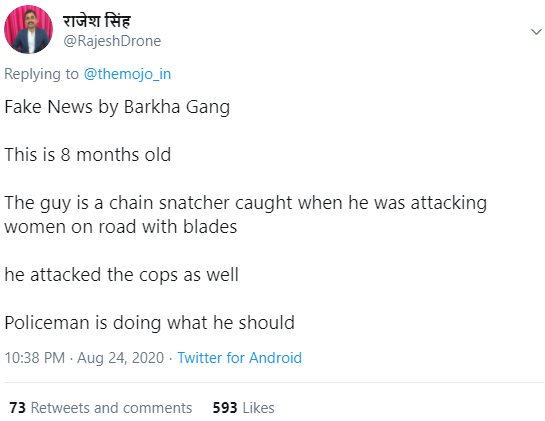The image size is (545, 421).
Task: Open the 10:38 PM timestamp
Action: (x=35, y=358)
